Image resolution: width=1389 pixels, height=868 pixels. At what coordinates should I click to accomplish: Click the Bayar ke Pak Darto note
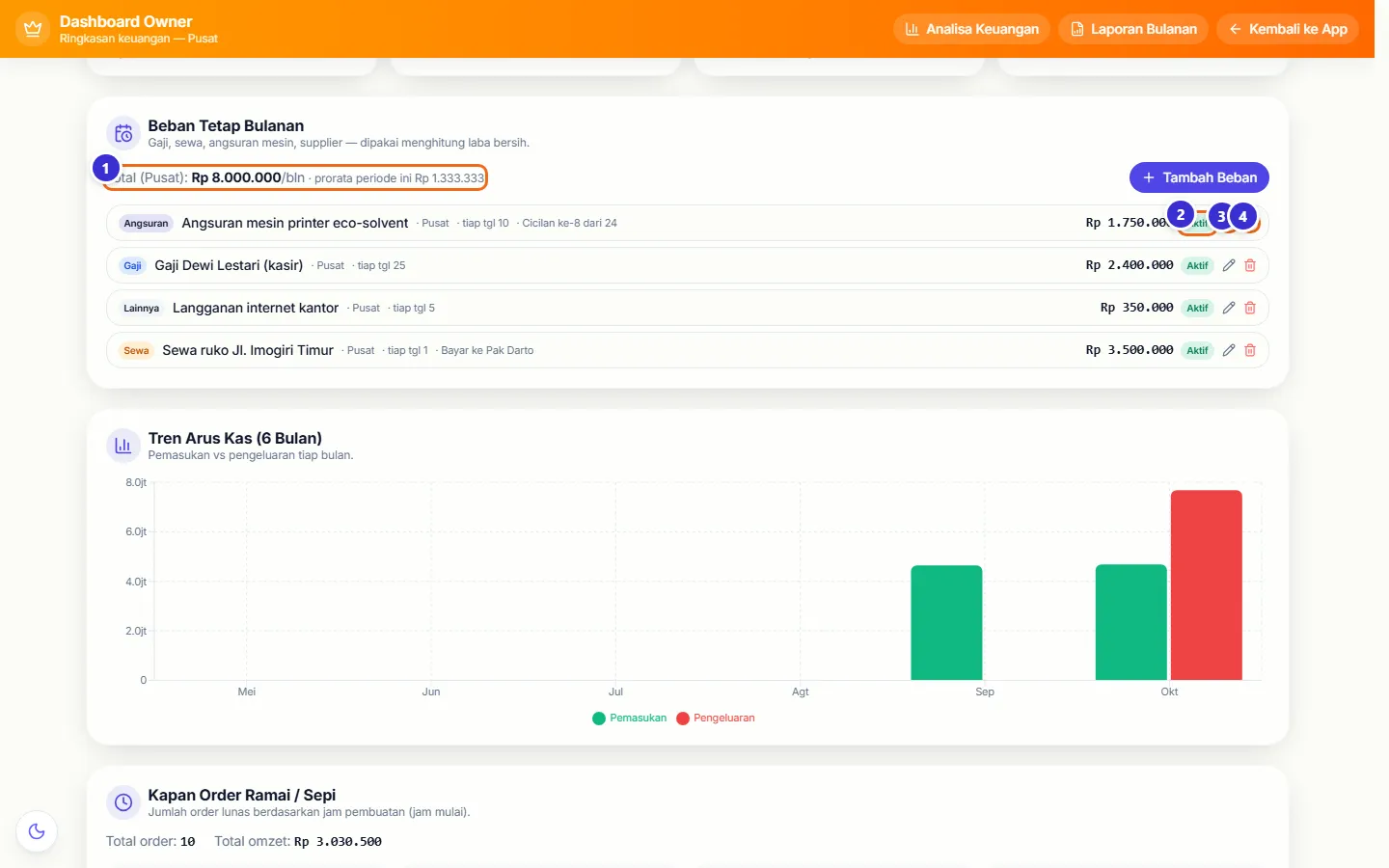[x=487, y=350]
